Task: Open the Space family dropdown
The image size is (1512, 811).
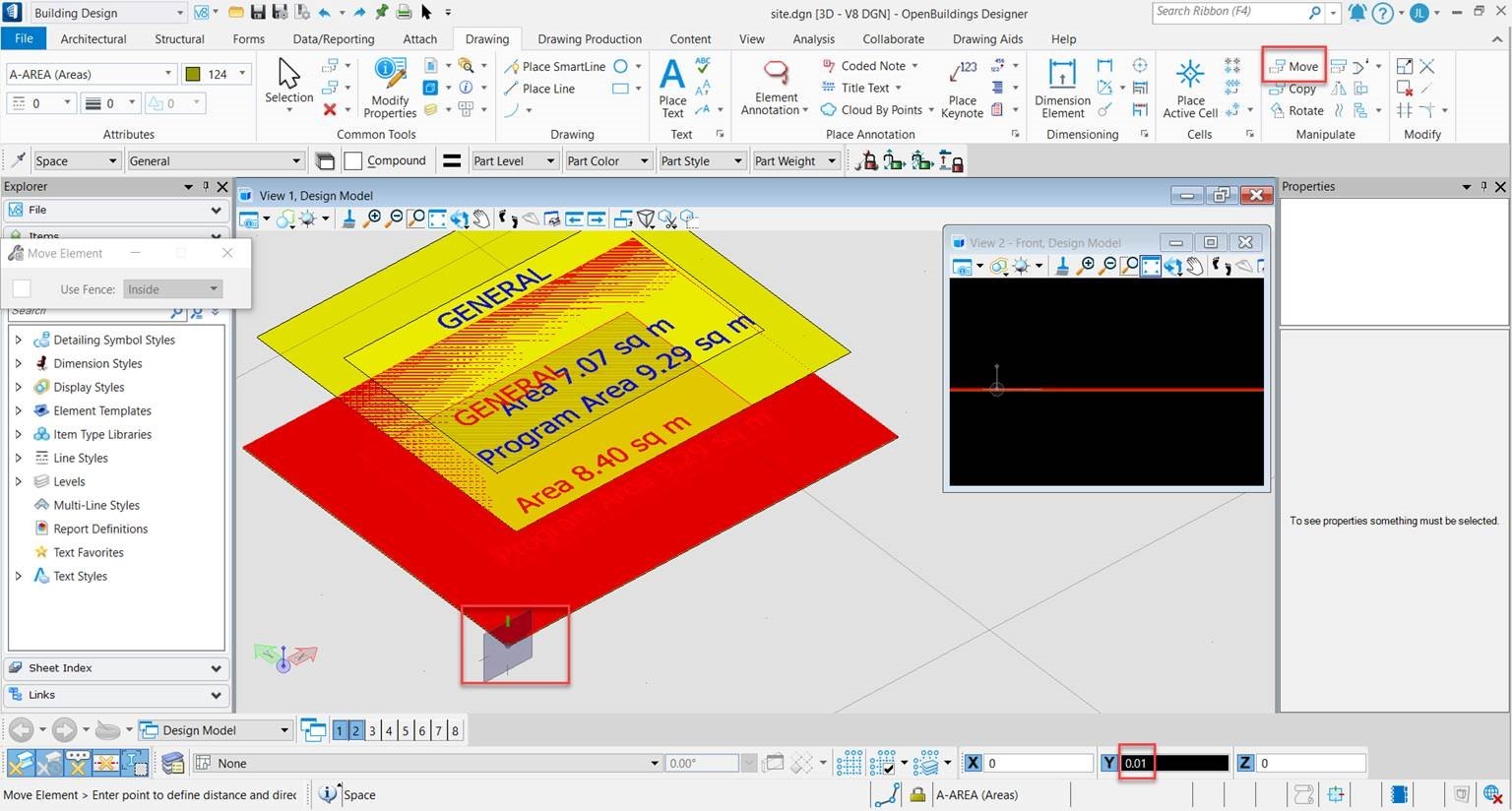Action: [77, 160]
